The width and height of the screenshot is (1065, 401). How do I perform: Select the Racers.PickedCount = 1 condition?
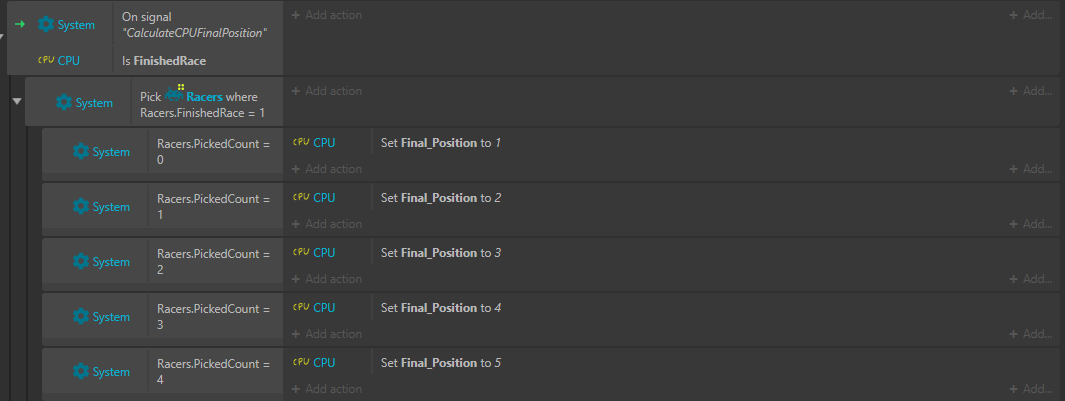point(215,207)
